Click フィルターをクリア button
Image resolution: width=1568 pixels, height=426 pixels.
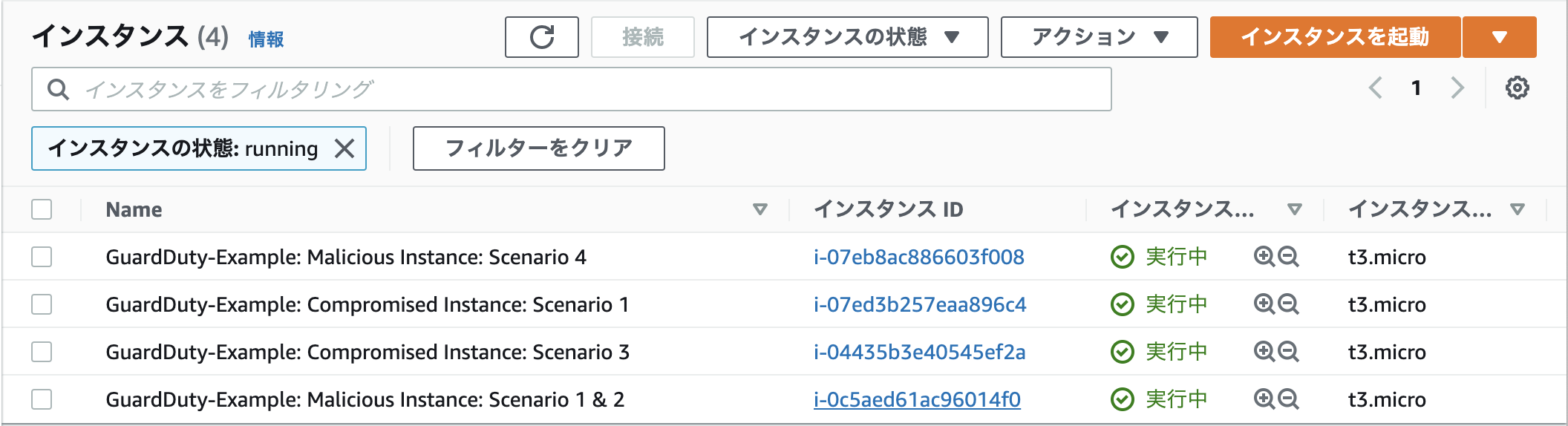click(538, 148)
